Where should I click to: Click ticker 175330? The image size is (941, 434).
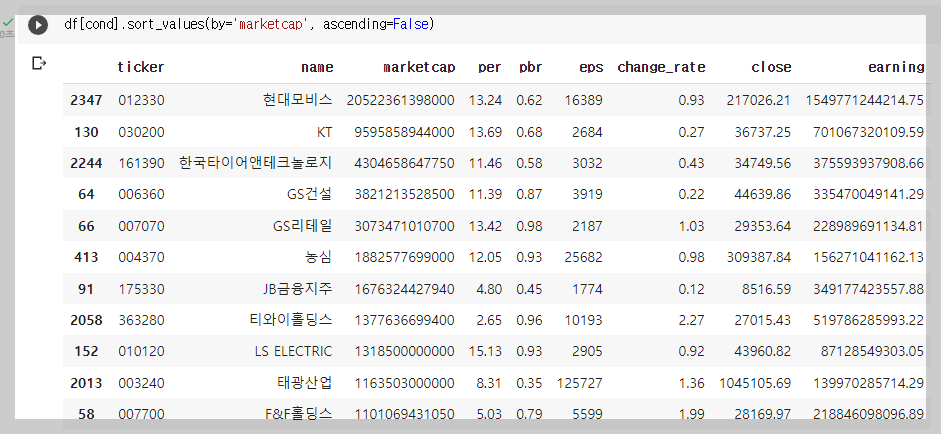coord(141,289)
